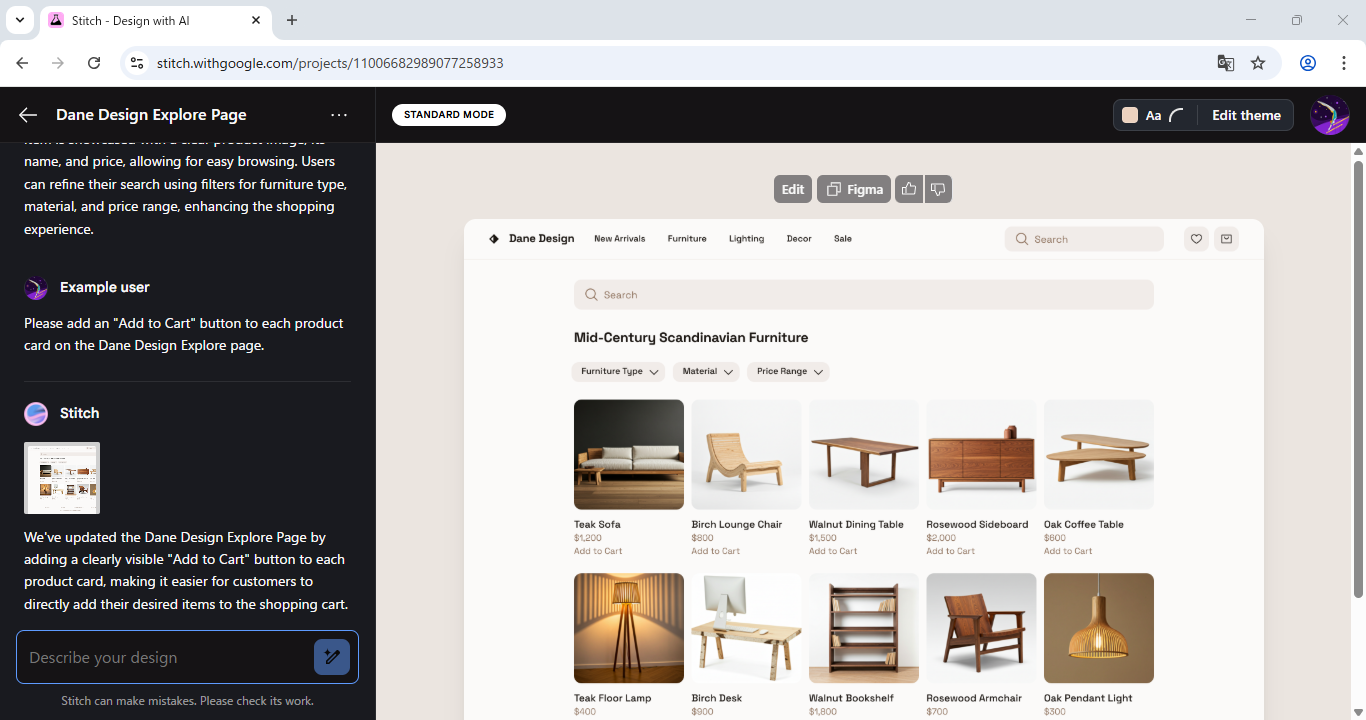The image size is (1366, 720).
Task: Select the Stitch - Design with AI browser tab
Action: click(156, 20)
